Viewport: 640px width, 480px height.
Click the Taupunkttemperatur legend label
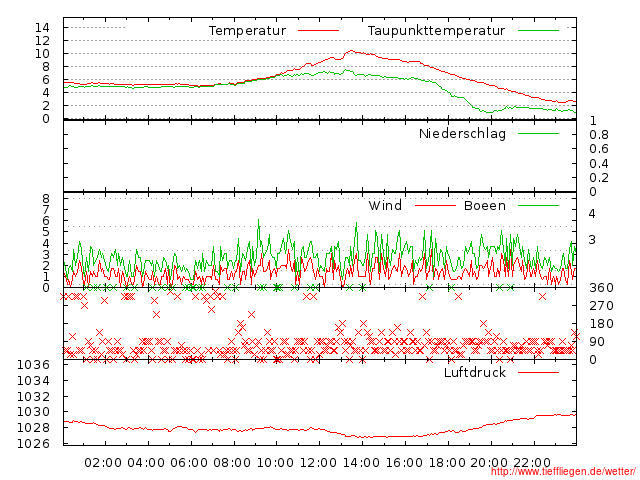tap(436, 31)
